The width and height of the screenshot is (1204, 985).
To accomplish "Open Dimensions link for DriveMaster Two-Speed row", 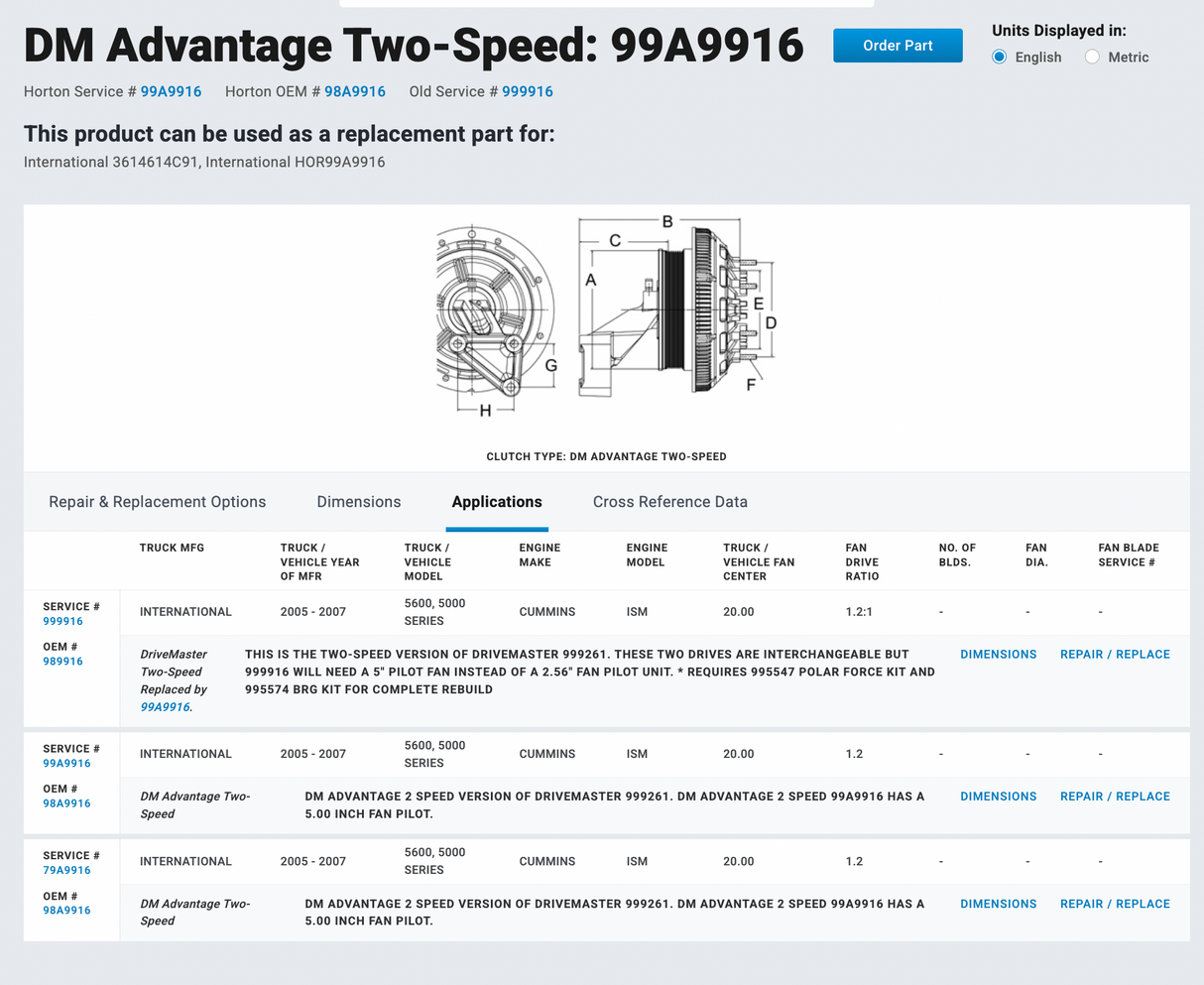I will point(998,655).
